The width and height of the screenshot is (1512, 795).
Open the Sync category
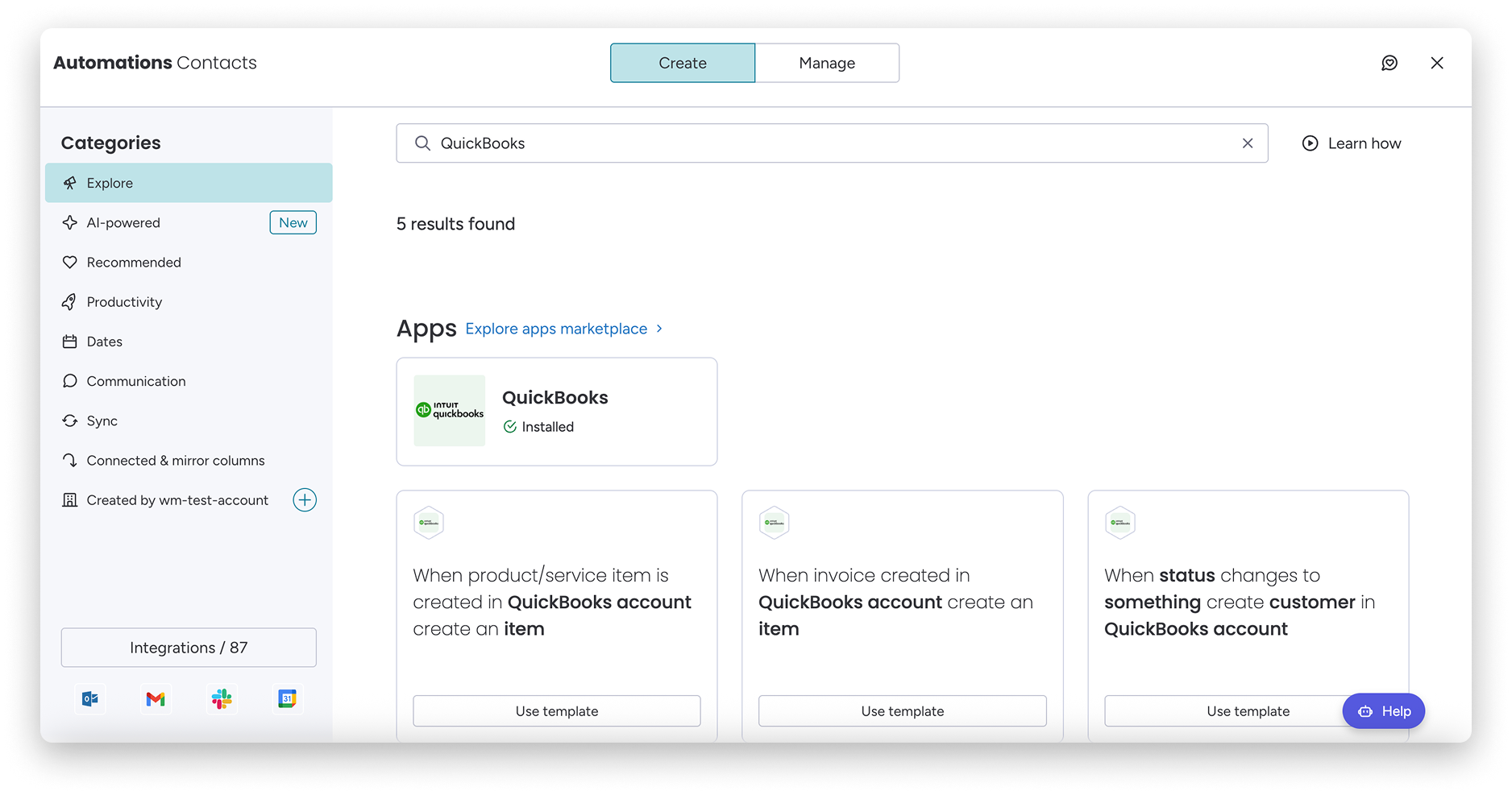(x=189, y=420)
